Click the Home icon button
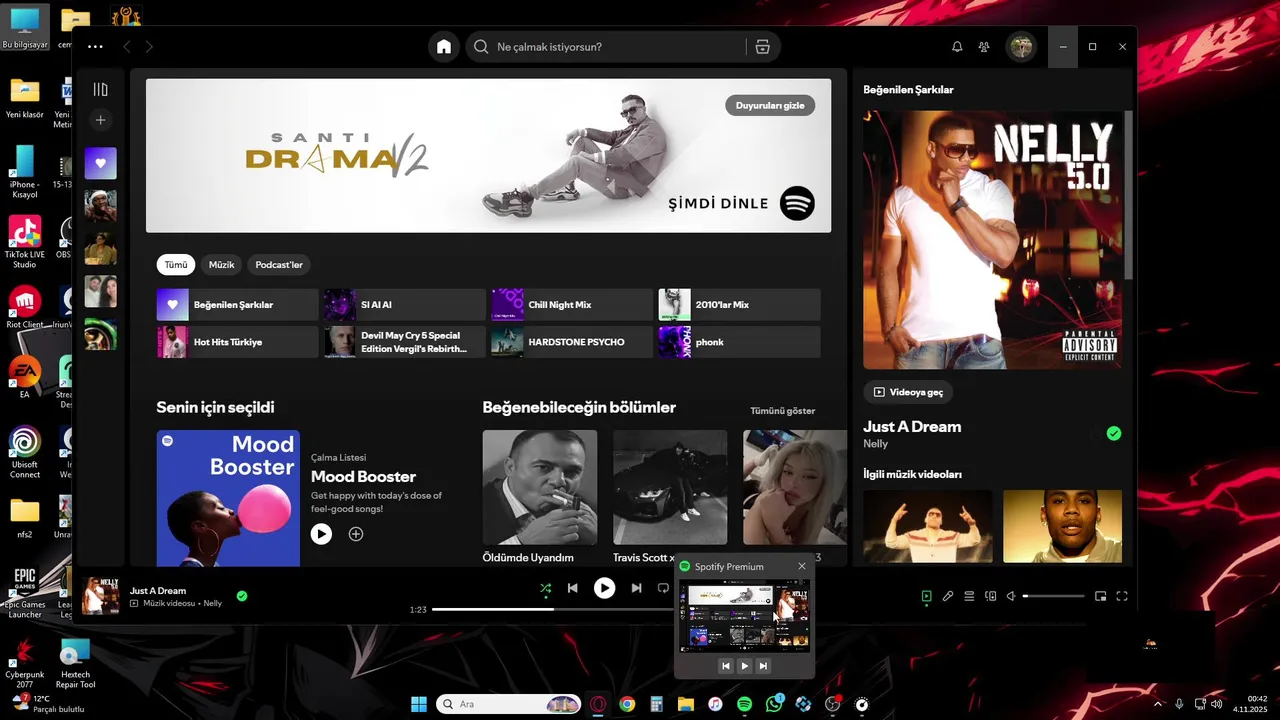 point(444,46)
